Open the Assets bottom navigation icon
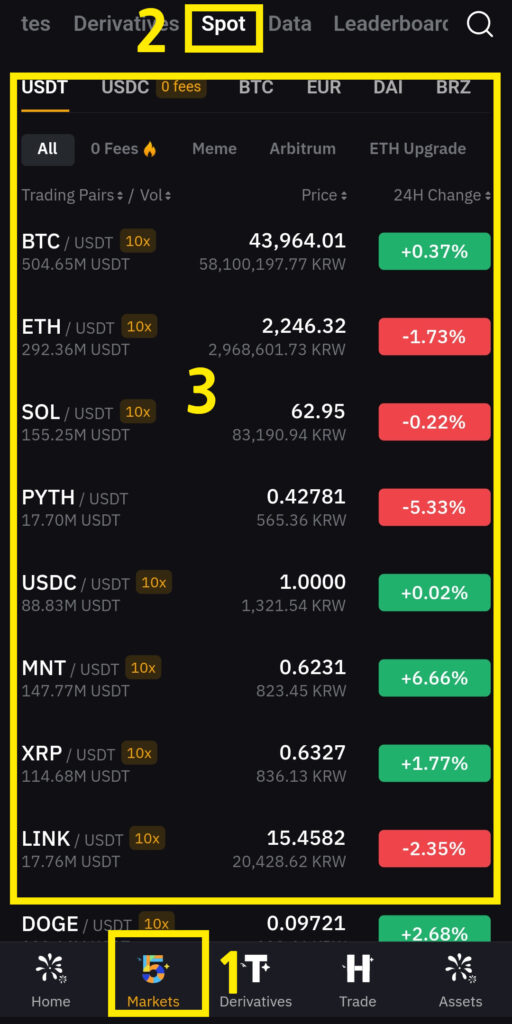 pyautogui.click(x=460, y=970)
